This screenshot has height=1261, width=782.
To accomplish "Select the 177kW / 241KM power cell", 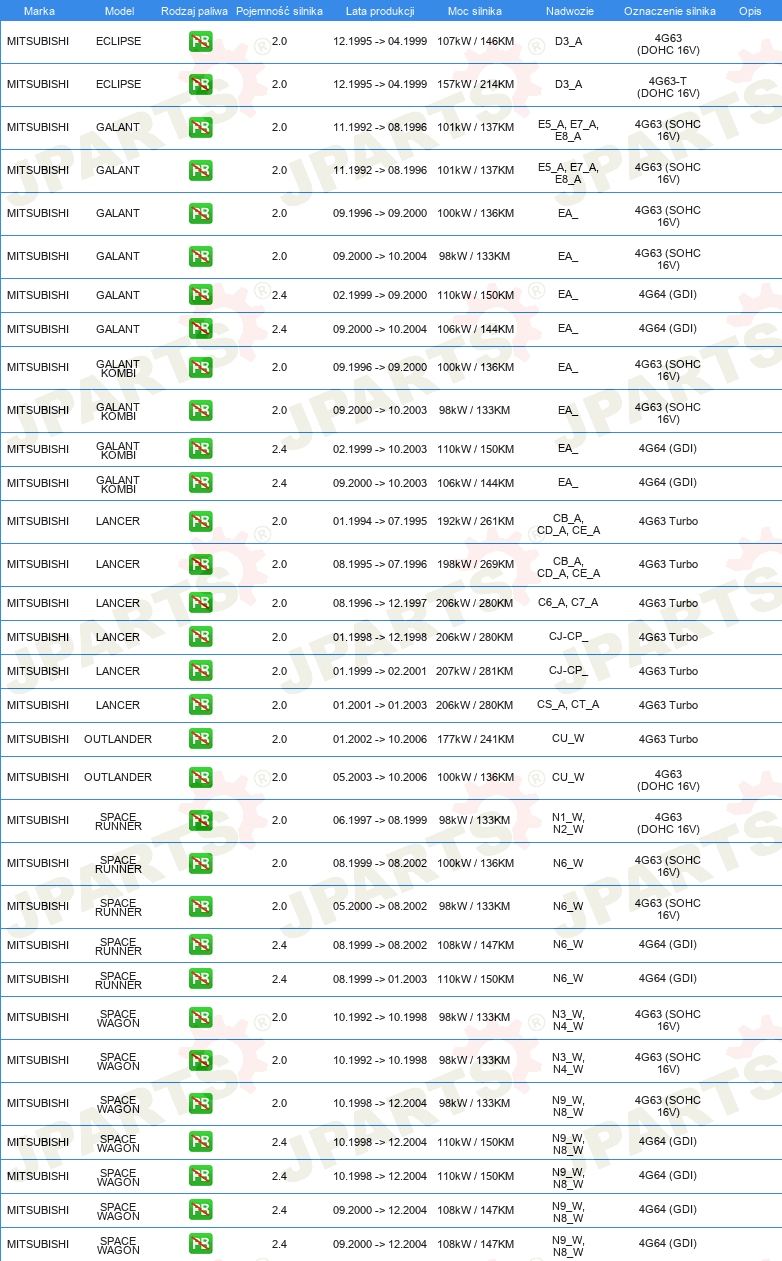I will pos(476,739).
